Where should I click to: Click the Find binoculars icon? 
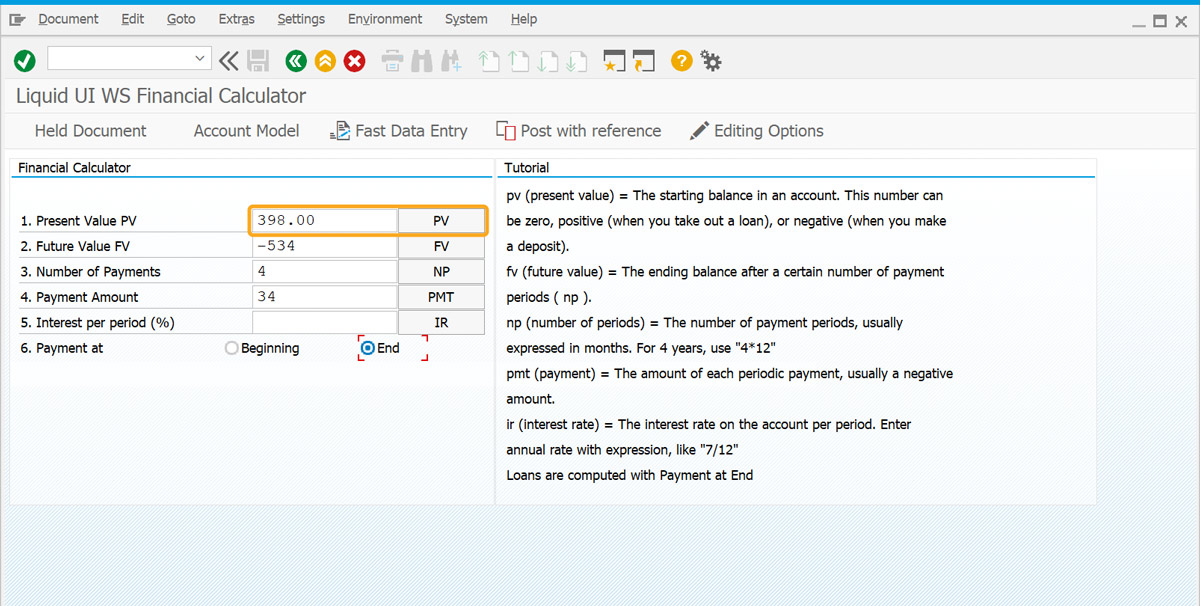[421, 61]
